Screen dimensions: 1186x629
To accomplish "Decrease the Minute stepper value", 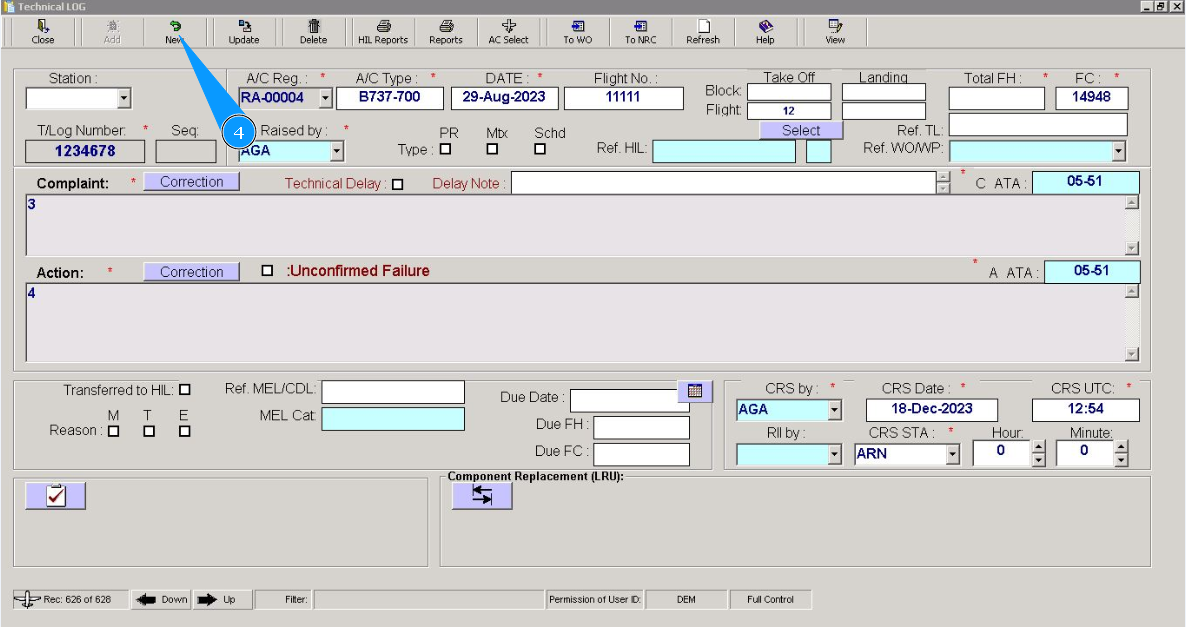I will (1121, 460).
